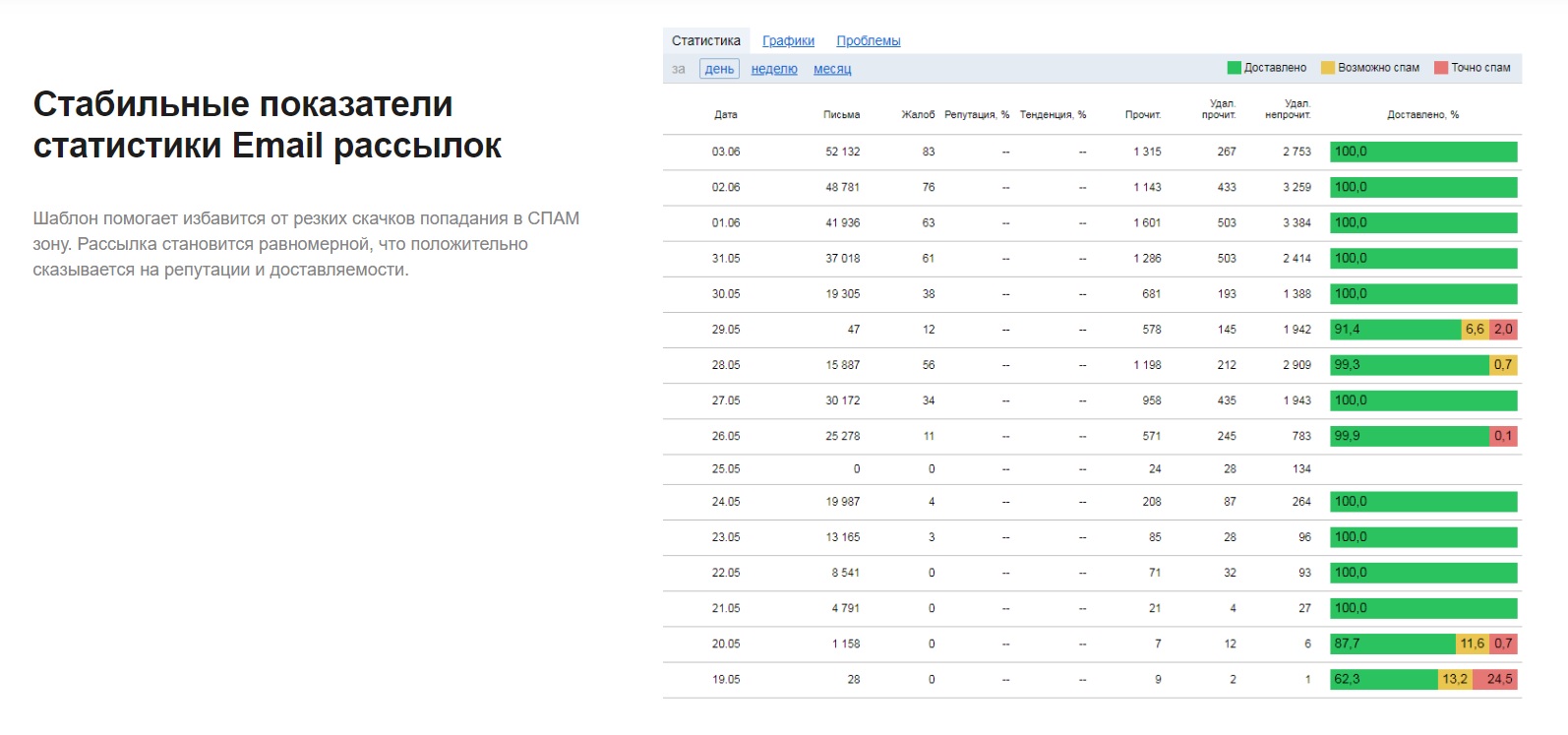Click the yellow 11,6 possible spam segment
This screenshot has height=735, width=1568.
[1473, 643]
